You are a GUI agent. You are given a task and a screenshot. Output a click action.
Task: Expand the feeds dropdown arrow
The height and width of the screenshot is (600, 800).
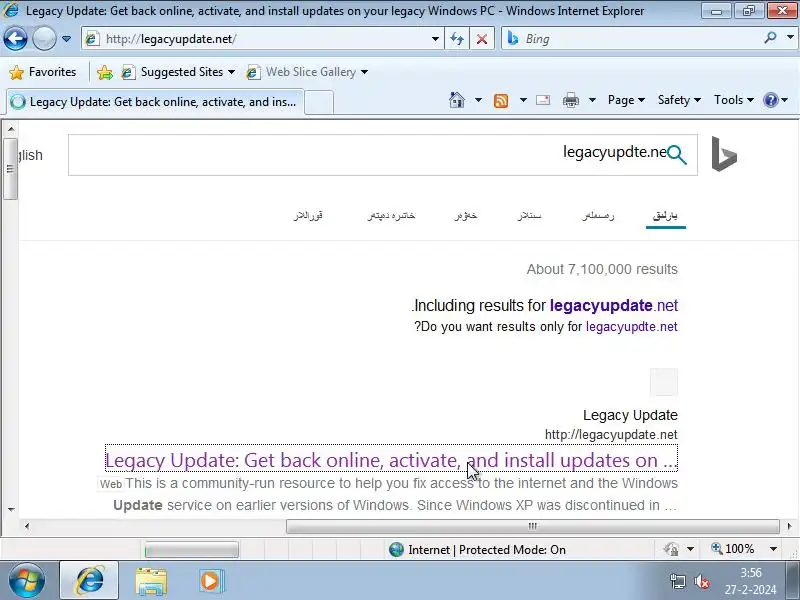[523, 100]
